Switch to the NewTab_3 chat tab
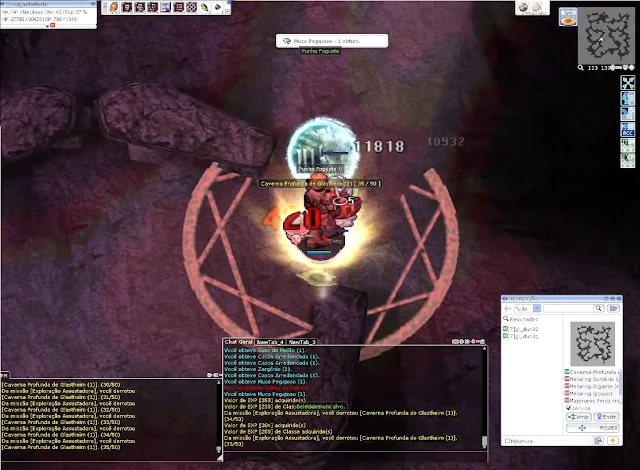This screenshot has height=470, width=640. (302, 342)
